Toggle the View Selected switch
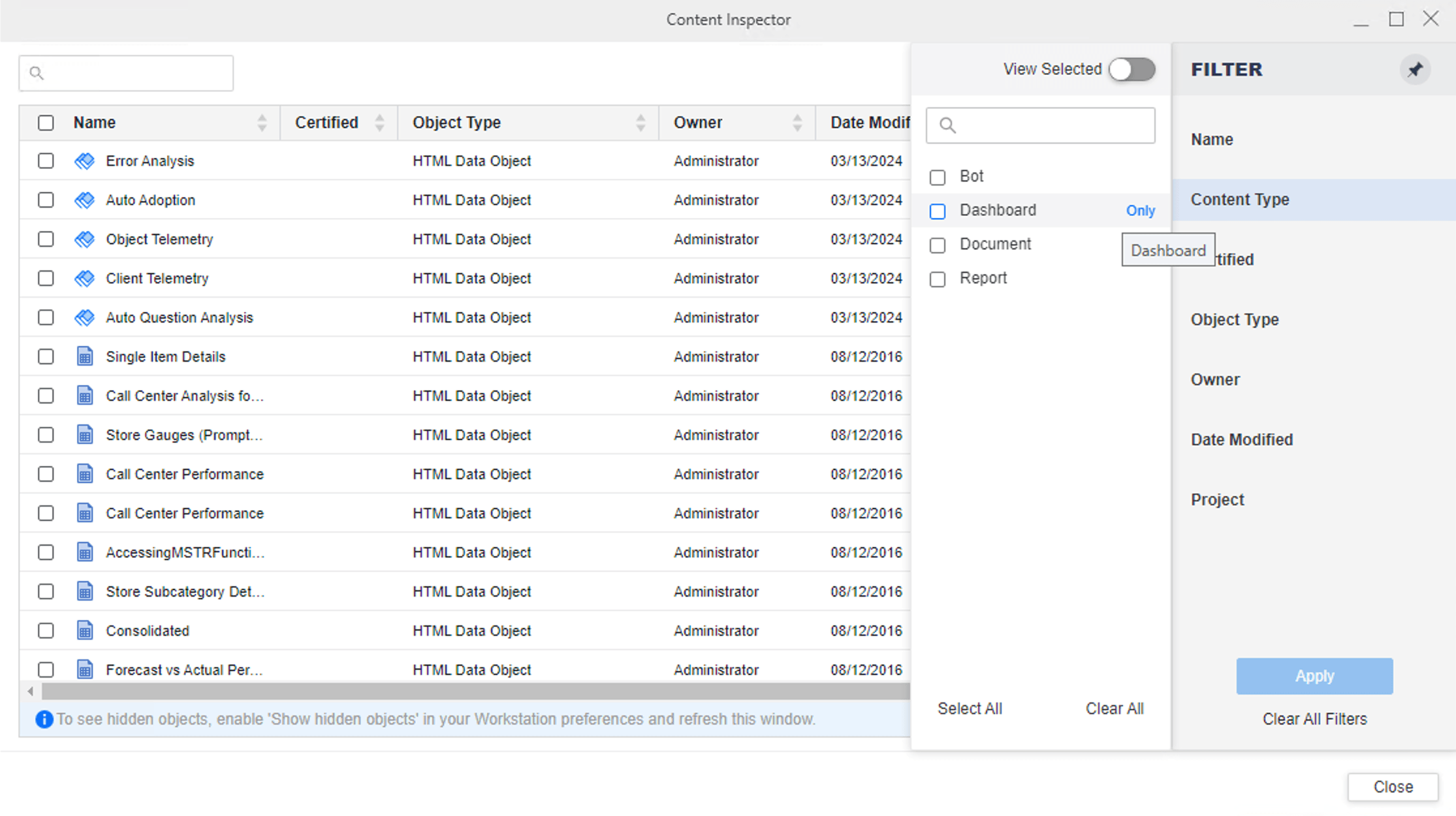The width and height of the screenshot is (1456, 816). [x=1132, y=70]
